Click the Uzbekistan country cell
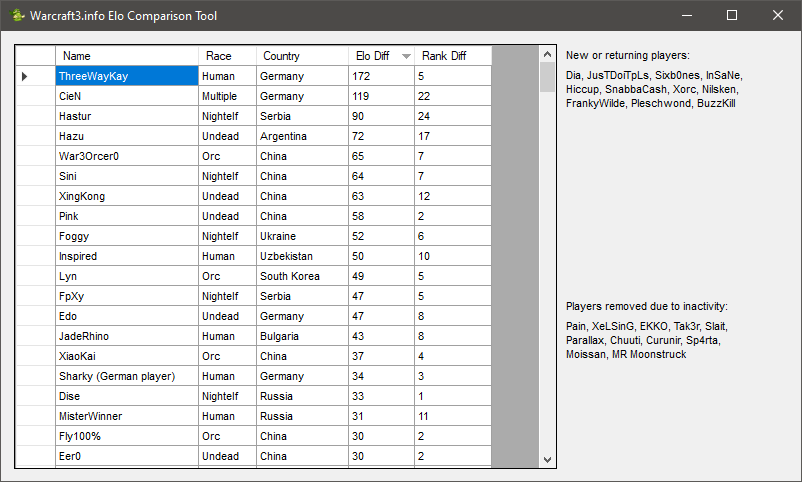 click(302, 256)
